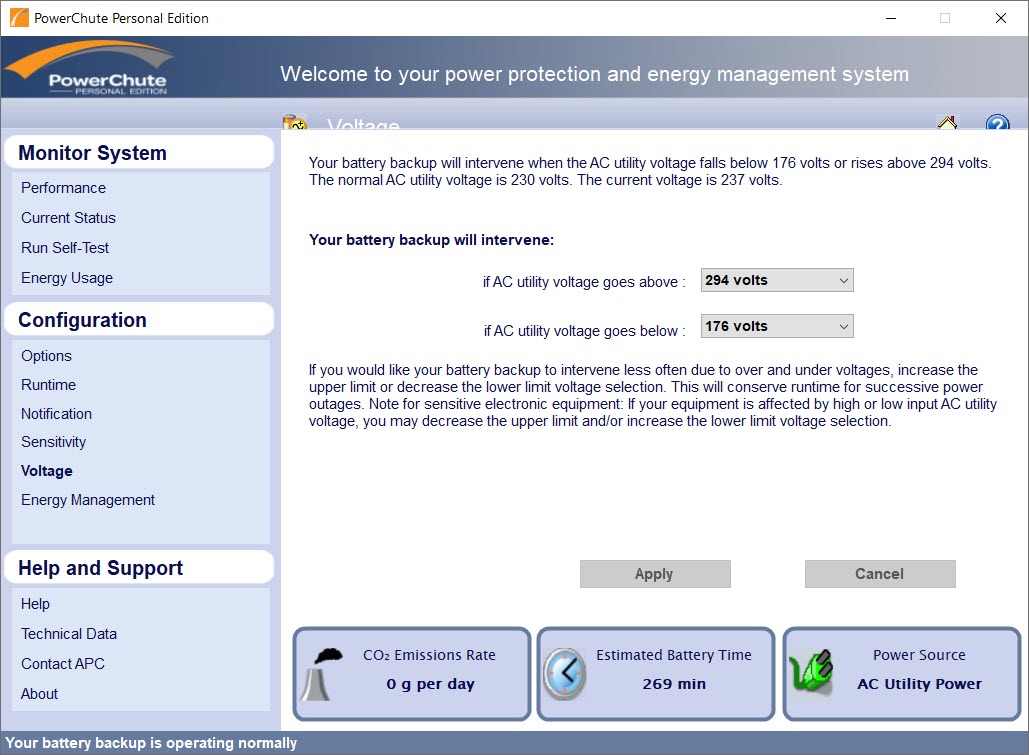Select Run Self-Test in the sidebar

pos(65,248)
